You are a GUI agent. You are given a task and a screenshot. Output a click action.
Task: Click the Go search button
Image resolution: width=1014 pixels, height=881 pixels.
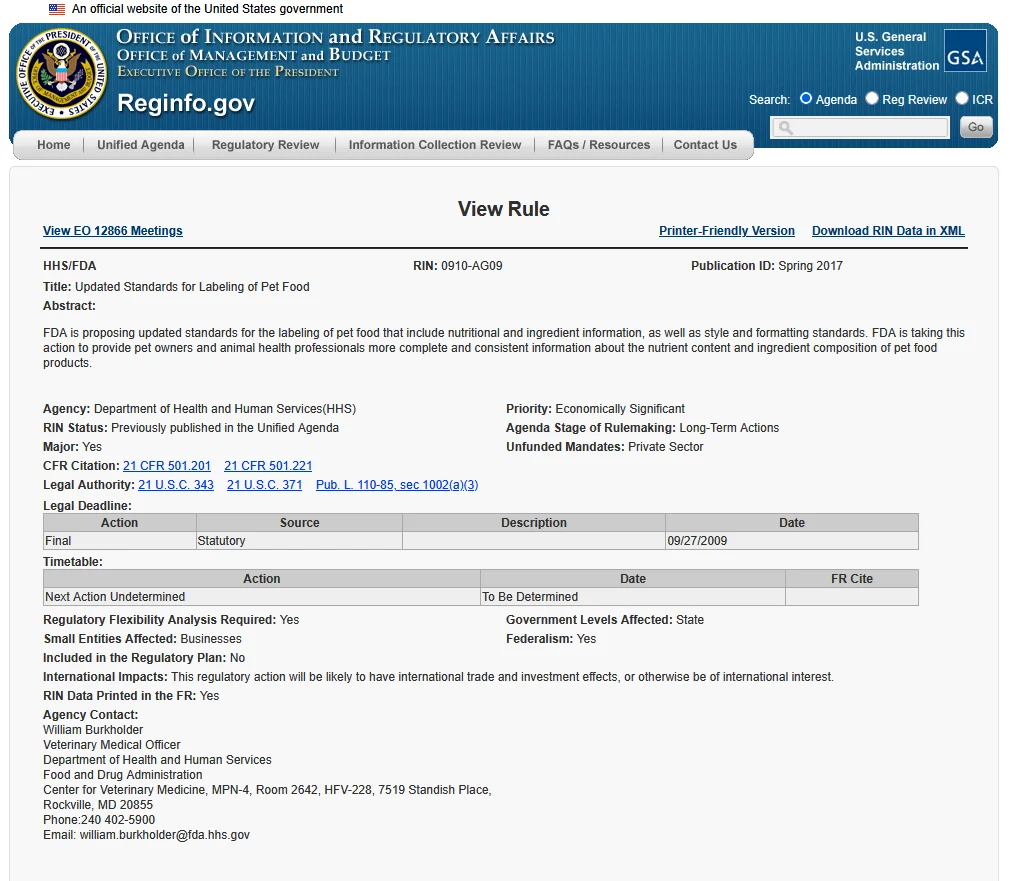pos(976,127)
